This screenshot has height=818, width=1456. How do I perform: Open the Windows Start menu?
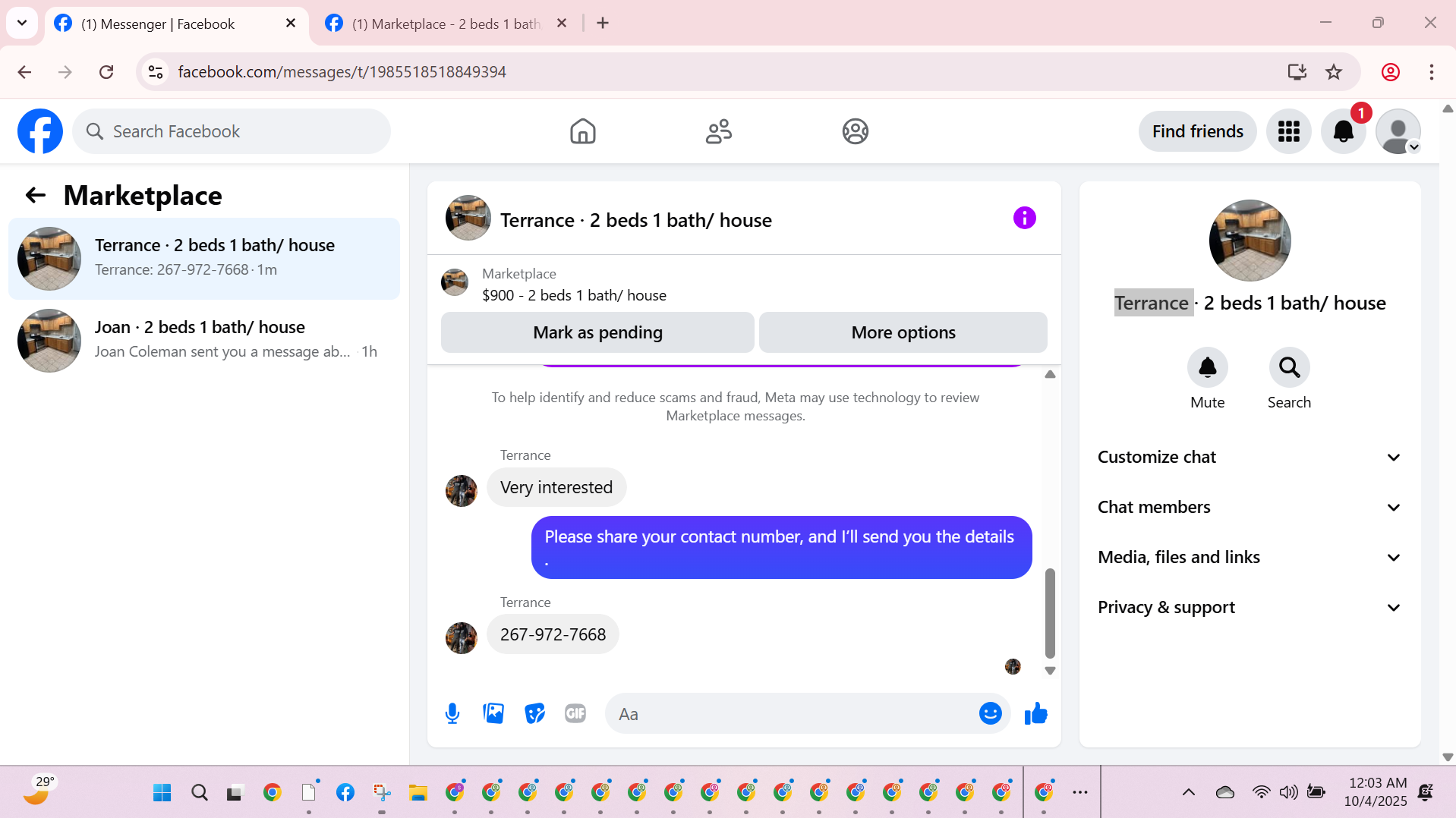[x=162, y=793]
